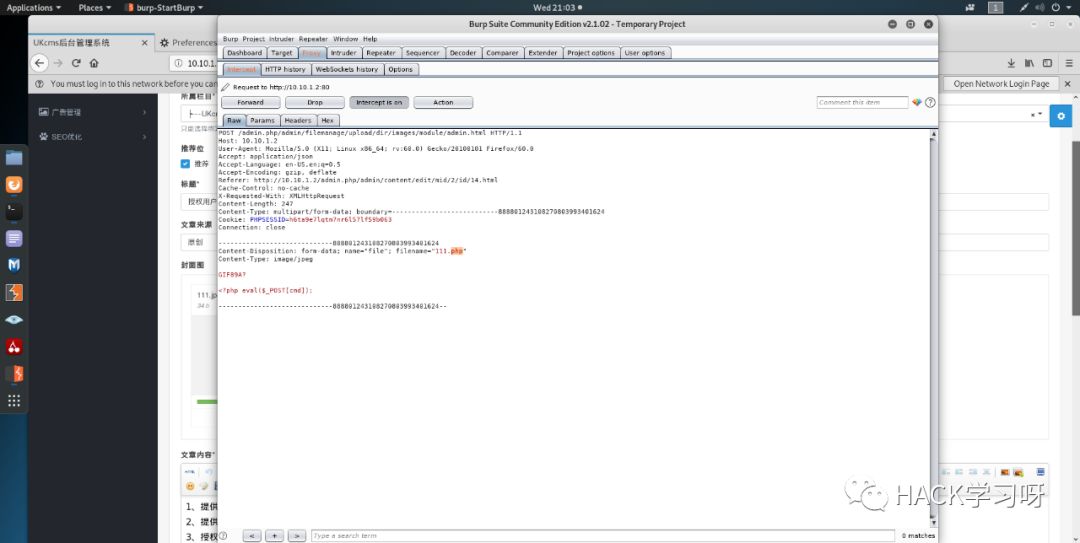Open the Params view tab
The height and width of the screenshot is (543, 1080).
pyautogui.click(x=262, y=121)
